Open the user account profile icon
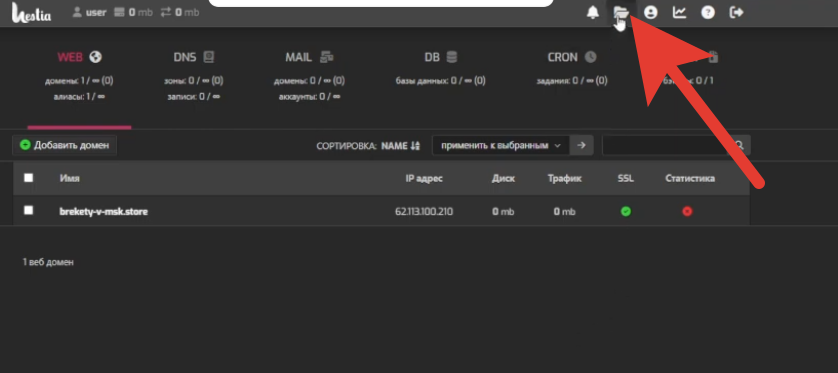838x373 pixels. point(650,12)
